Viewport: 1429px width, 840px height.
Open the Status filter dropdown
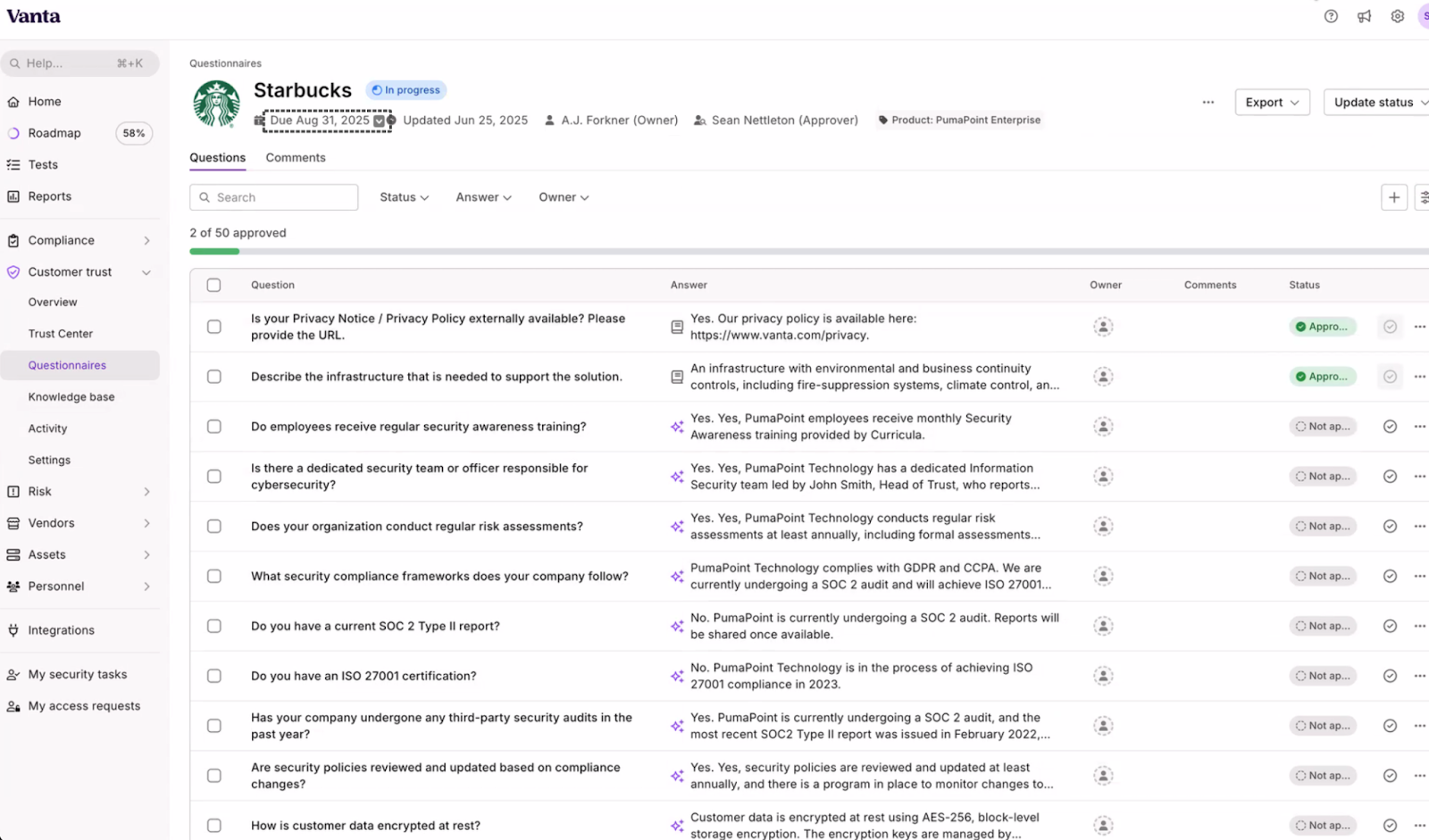tap(404, 197)
